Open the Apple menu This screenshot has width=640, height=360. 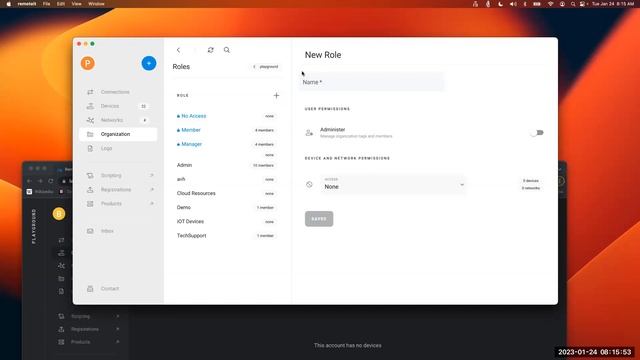(x=8, y=4)
